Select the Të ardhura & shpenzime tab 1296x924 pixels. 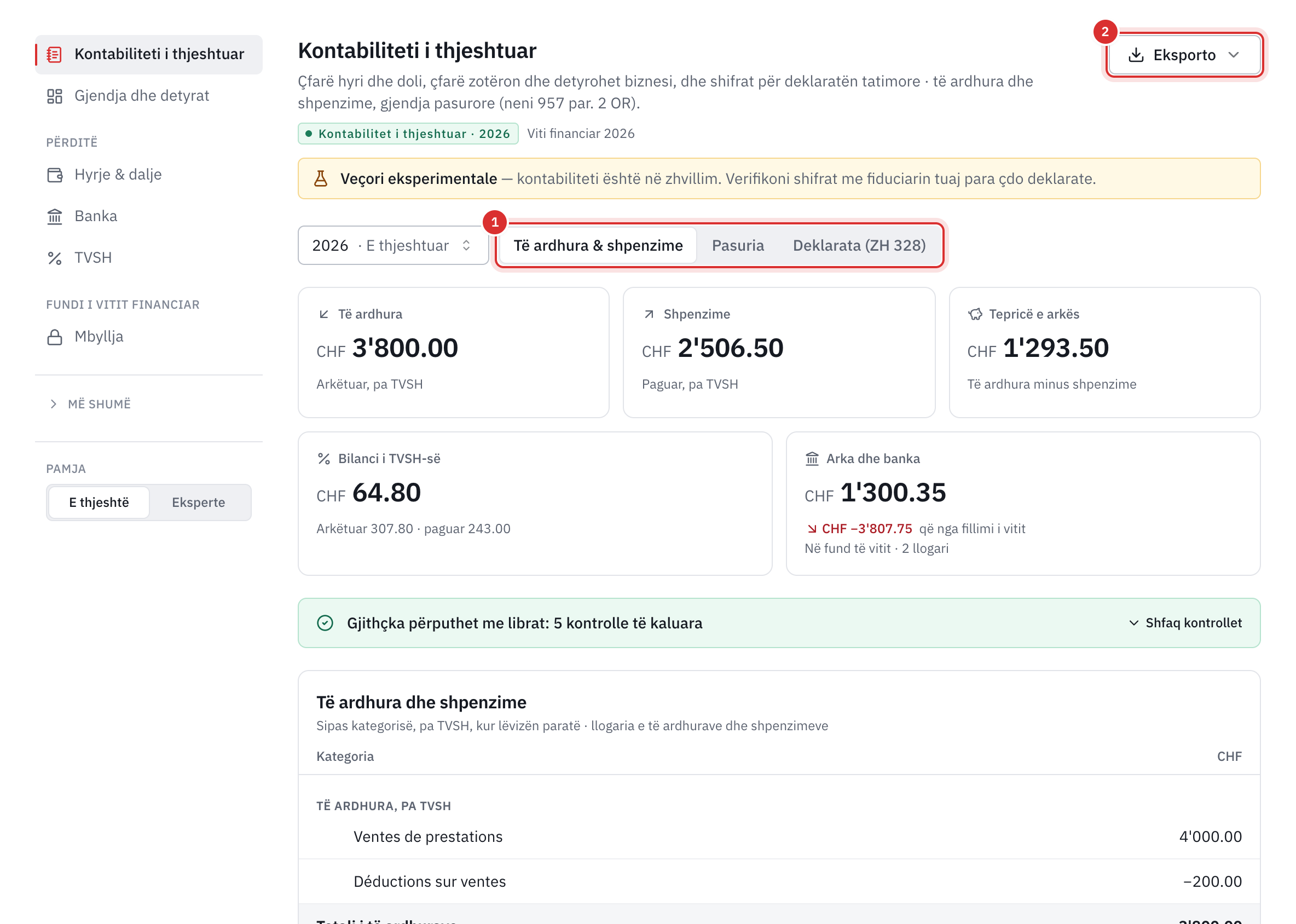click(x=598, y=245)
